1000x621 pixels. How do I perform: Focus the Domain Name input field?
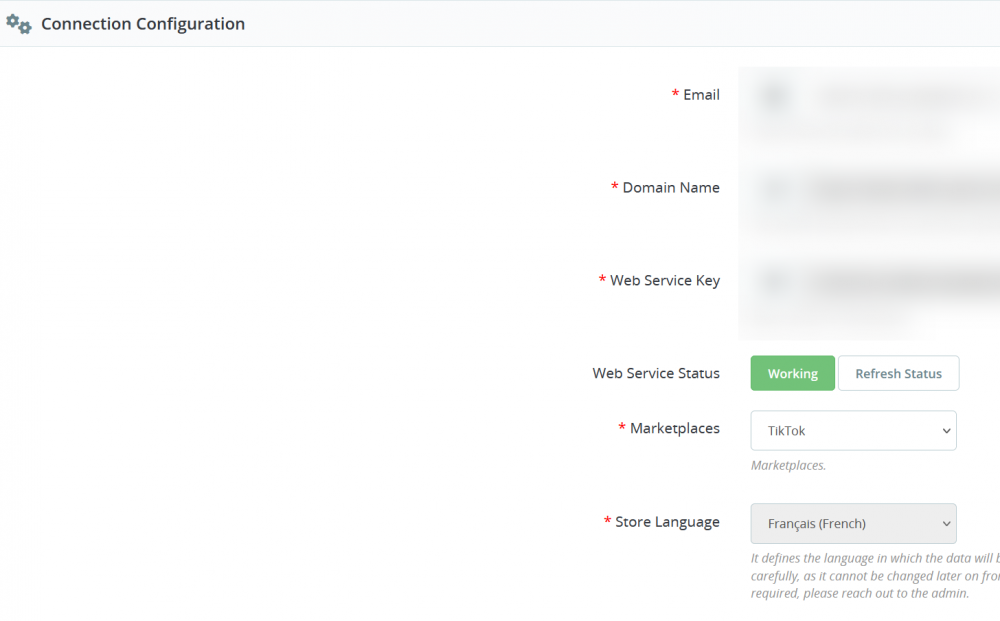click(900, 188)
